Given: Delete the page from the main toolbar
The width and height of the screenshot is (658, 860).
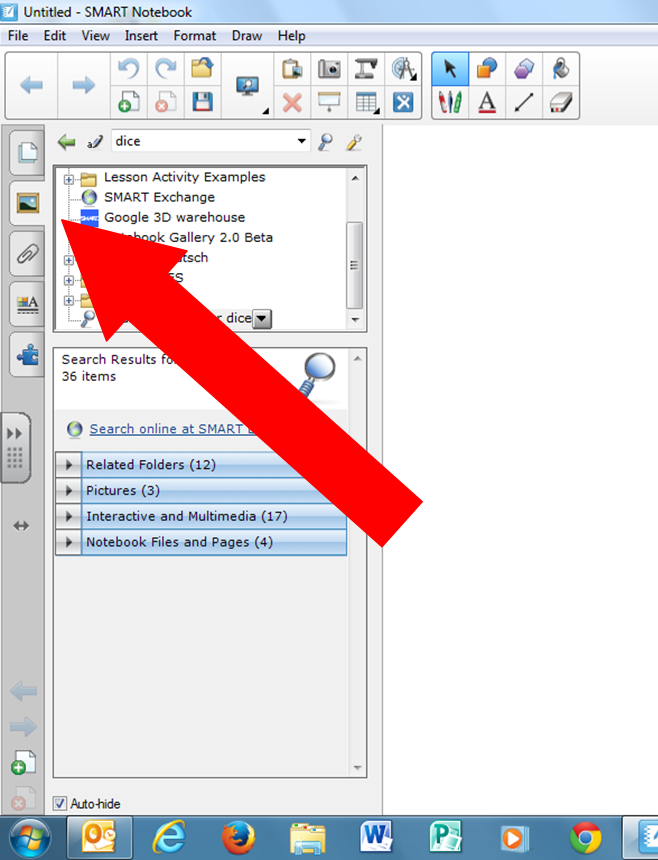Looking at the screenshot, I should click(x=166, y=102).
